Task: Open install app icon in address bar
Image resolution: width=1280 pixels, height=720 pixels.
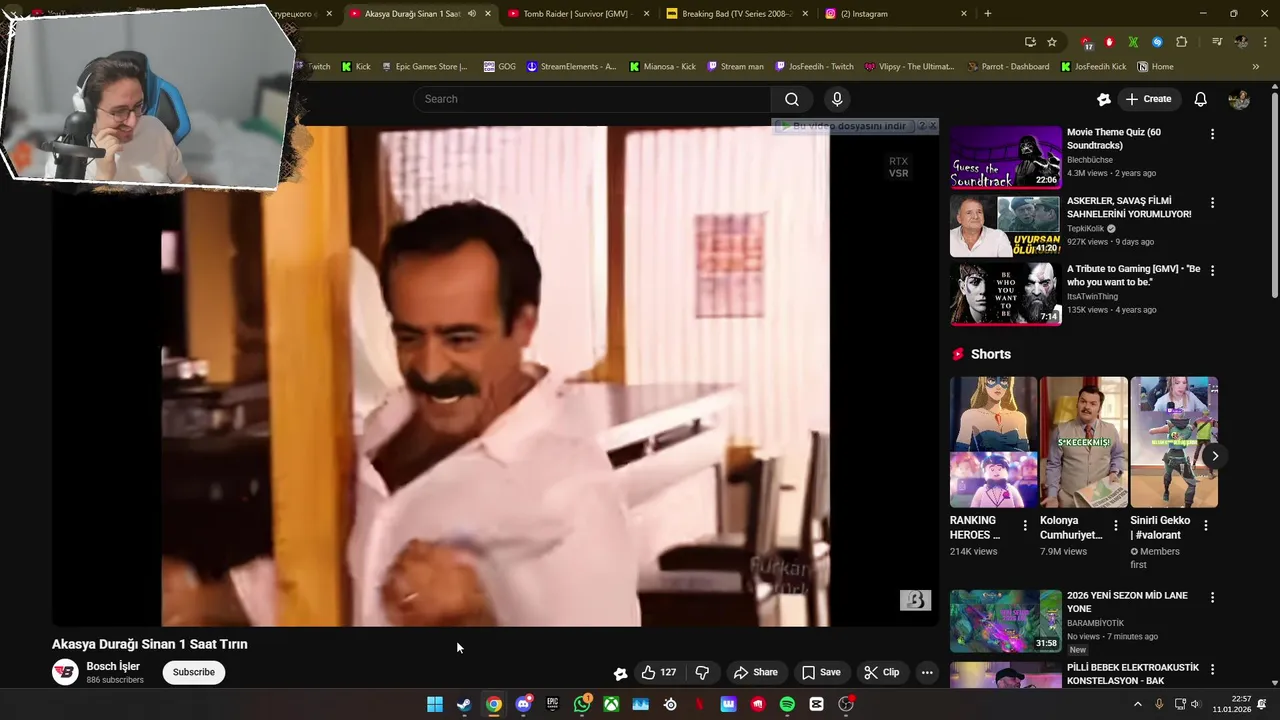Action: [1030, 42]
